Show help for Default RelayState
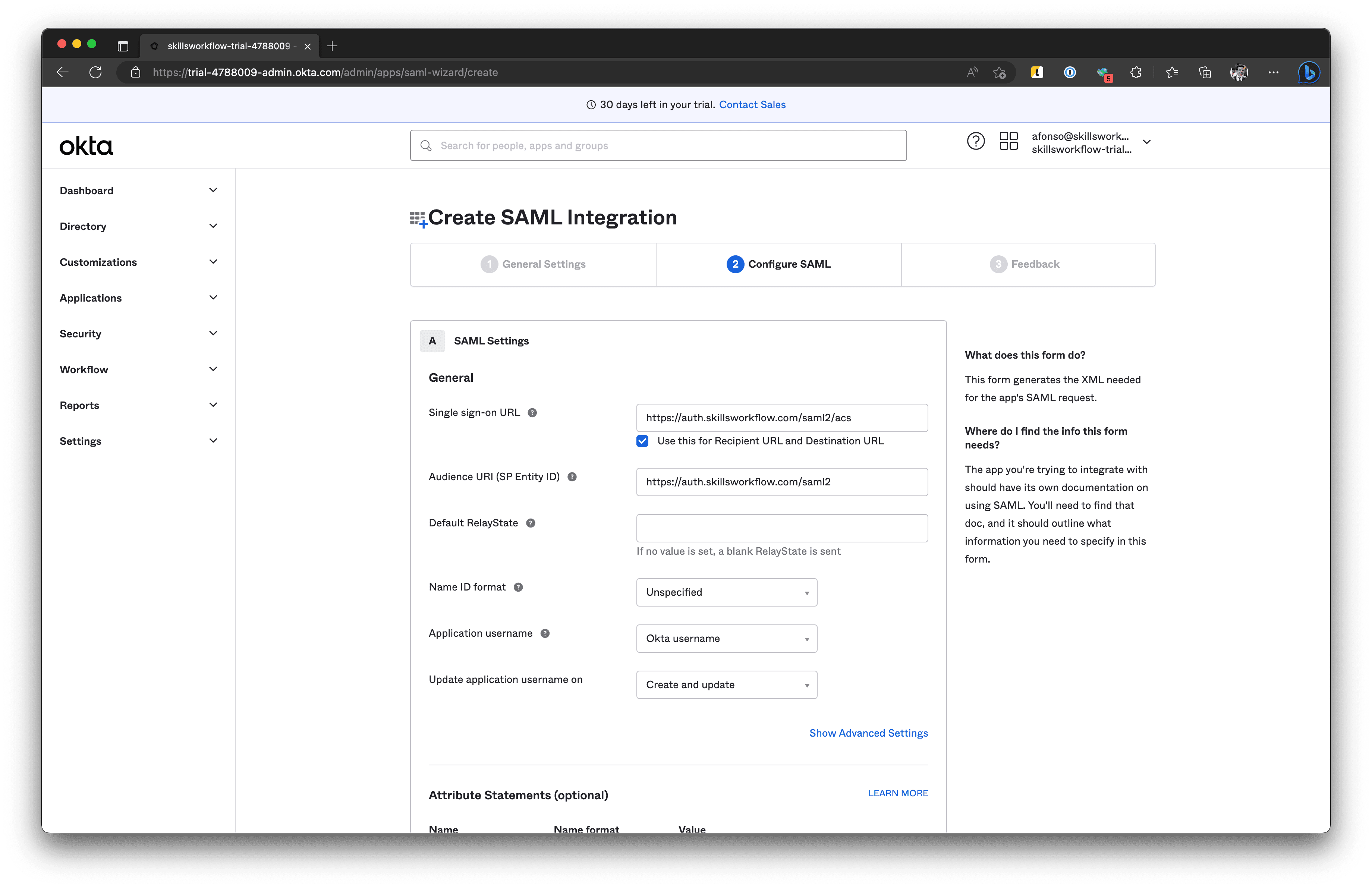This screenshot has width=1372, height=888. (531, 523)
